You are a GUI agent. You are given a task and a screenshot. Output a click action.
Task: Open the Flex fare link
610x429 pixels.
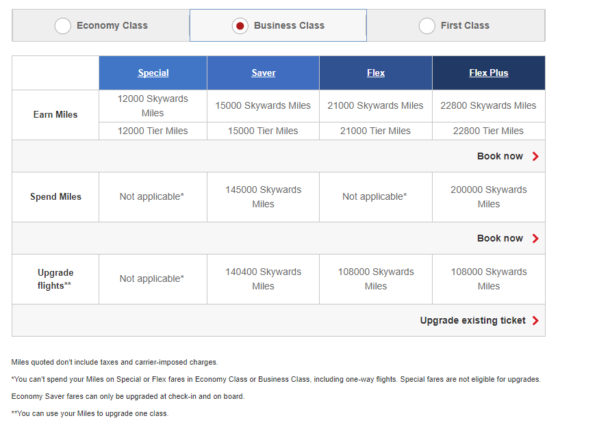coord(376,73)
